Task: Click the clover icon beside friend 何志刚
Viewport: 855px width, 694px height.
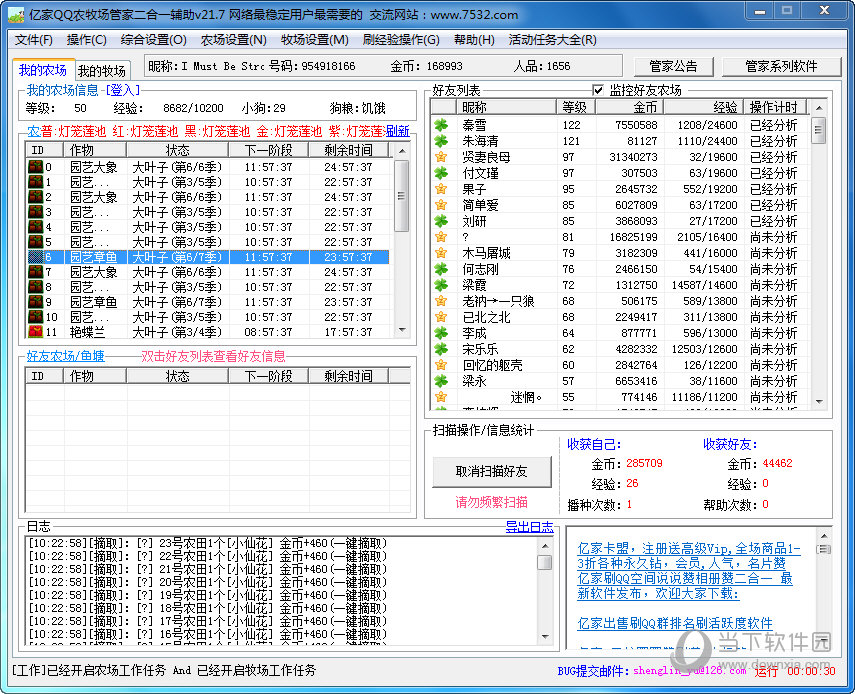Action: click(441, 269)
